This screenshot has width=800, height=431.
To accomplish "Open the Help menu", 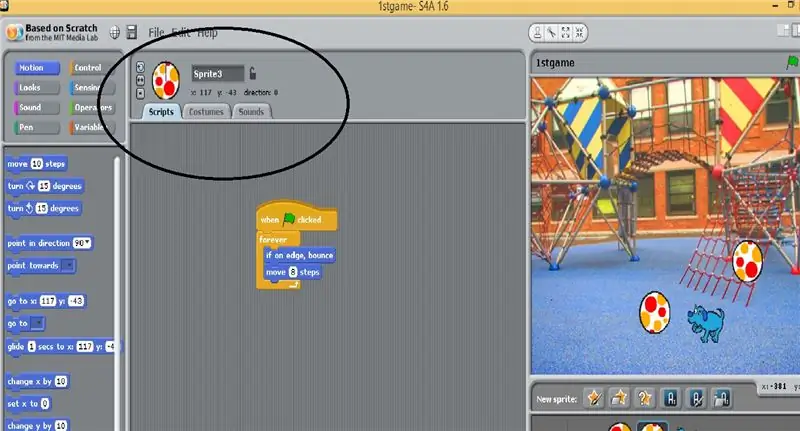I will [x=207, y=33].
